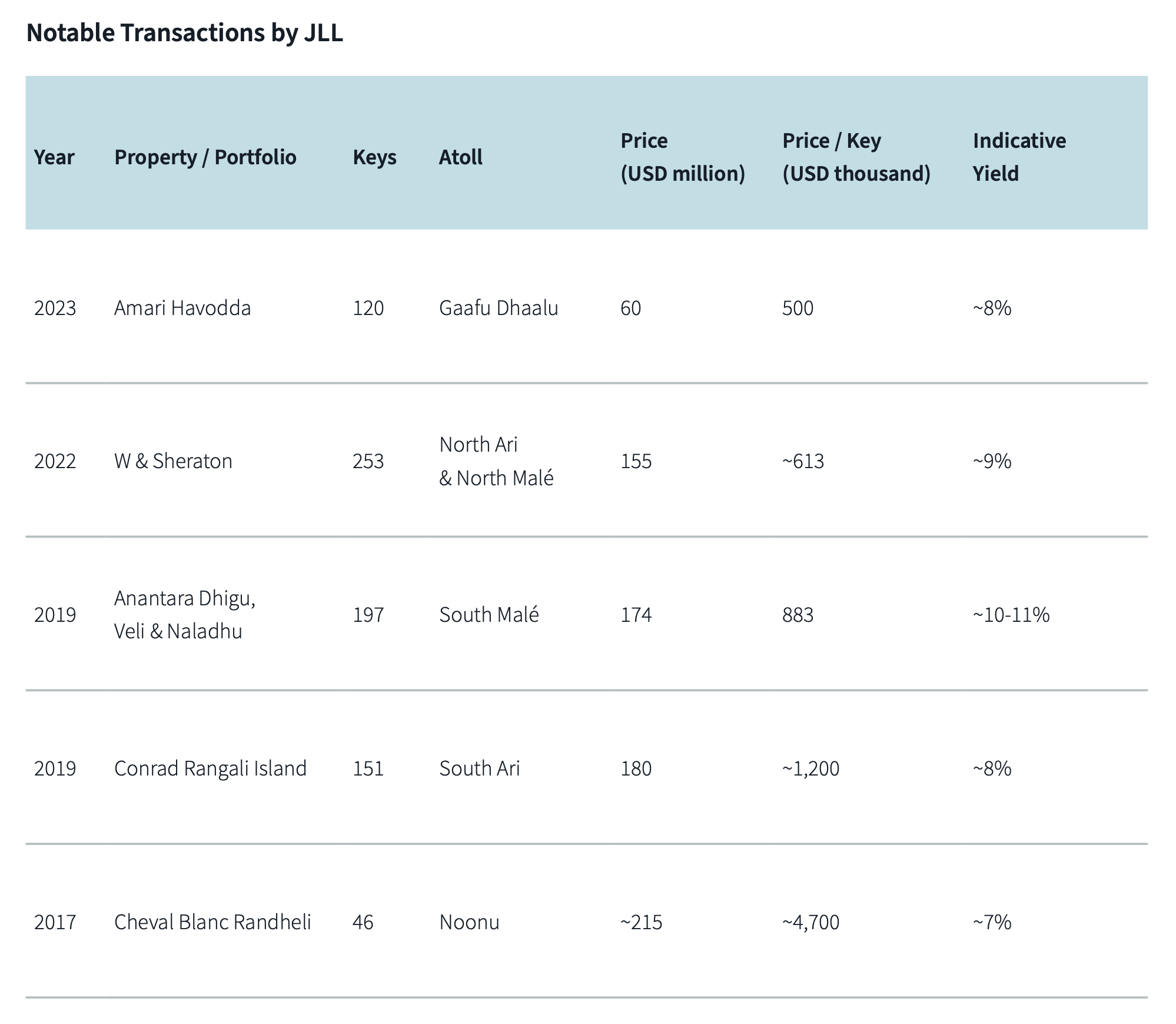Select the Gaafu Dhaalu atoll cell
1176x1024 pixels.
499,308
